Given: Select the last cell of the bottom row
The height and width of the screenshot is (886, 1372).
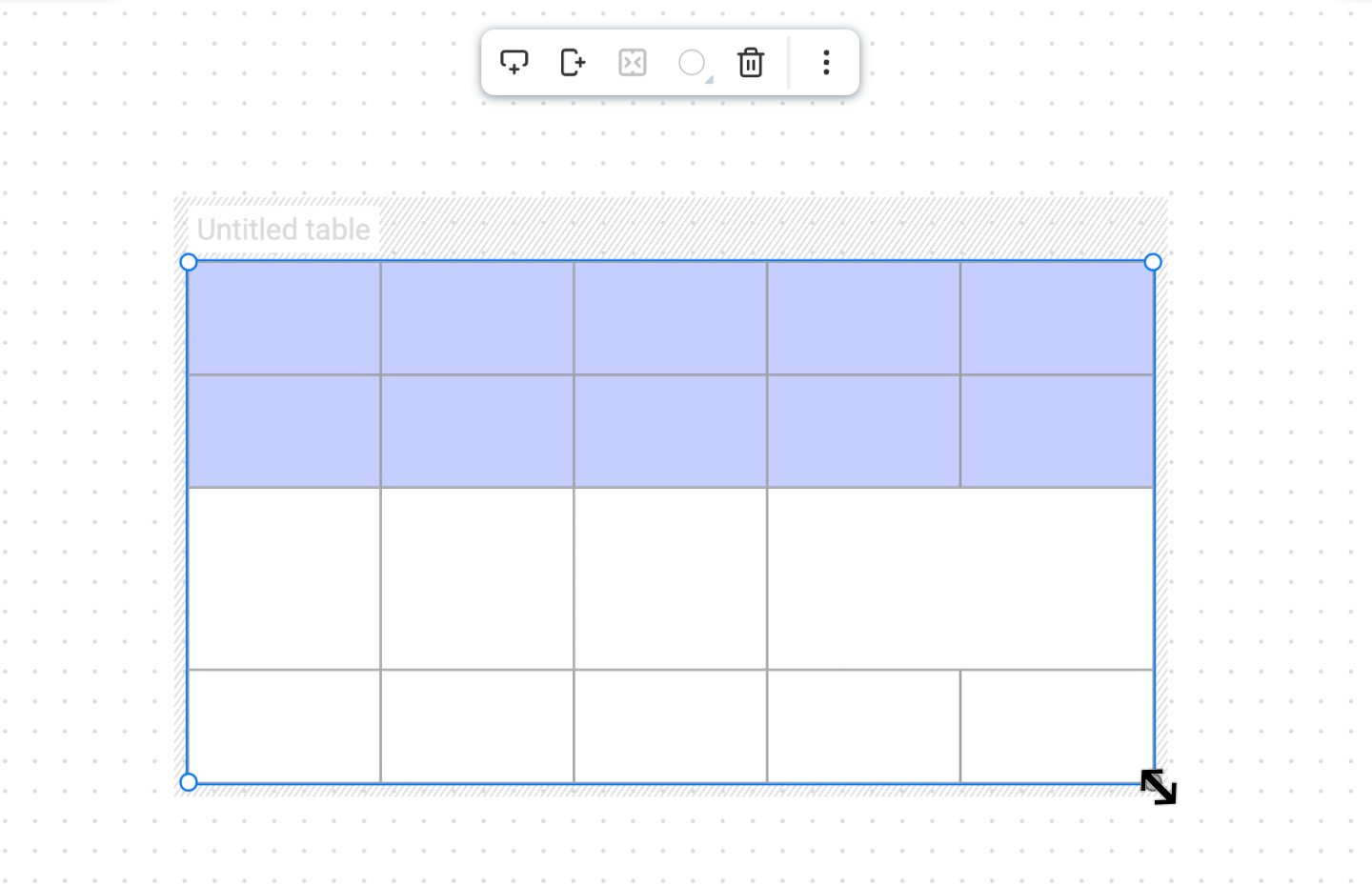Looking at the screenshot, I should click(x=1057, y=726).
